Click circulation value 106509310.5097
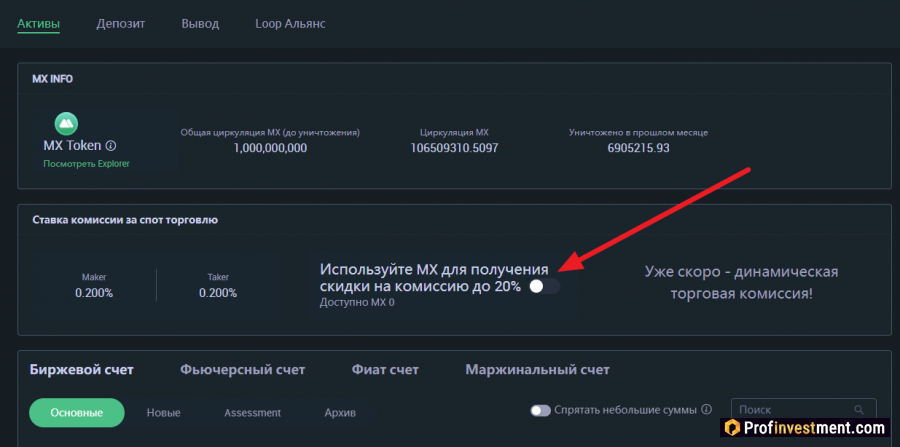 [454, 148]
